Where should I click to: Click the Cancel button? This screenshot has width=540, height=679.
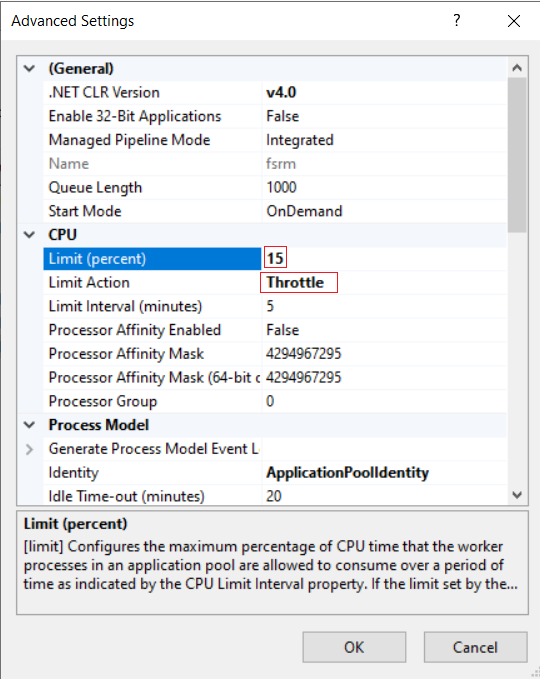click(475, 647)
